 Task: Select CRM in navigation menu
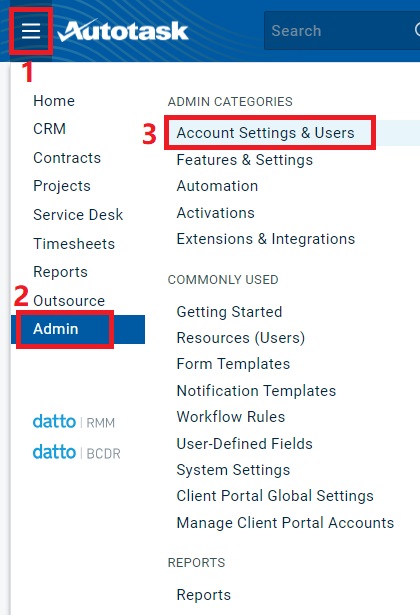[49, 129]
